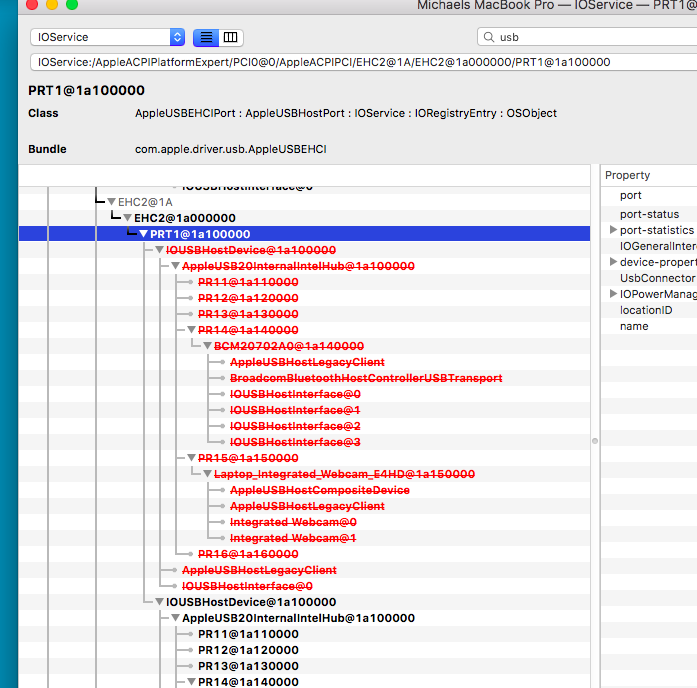Select the BroadcomBluetoothHostControllerUSBTransport entry

click(x=366, y=378)
